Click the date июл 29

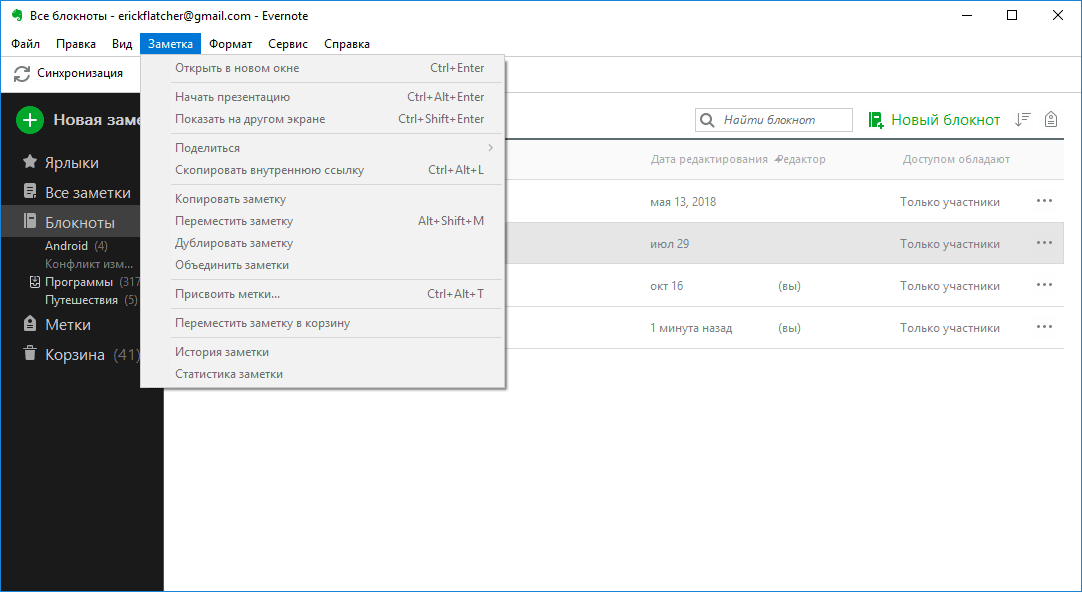(x=669, y=244)
